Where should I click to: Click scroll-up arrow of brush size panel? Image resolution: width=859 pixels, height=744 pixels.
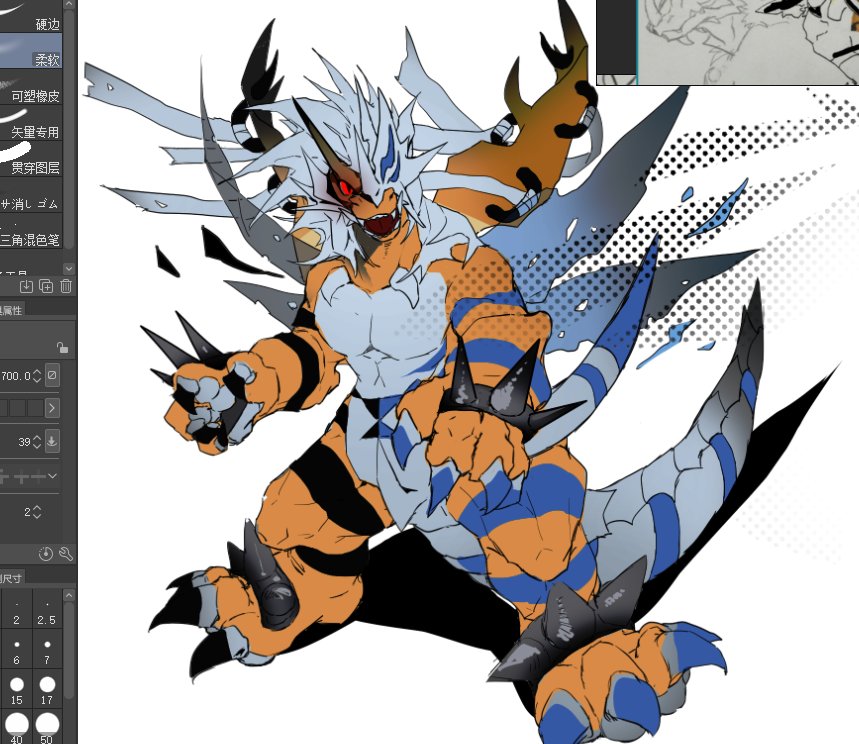point(69,595)
